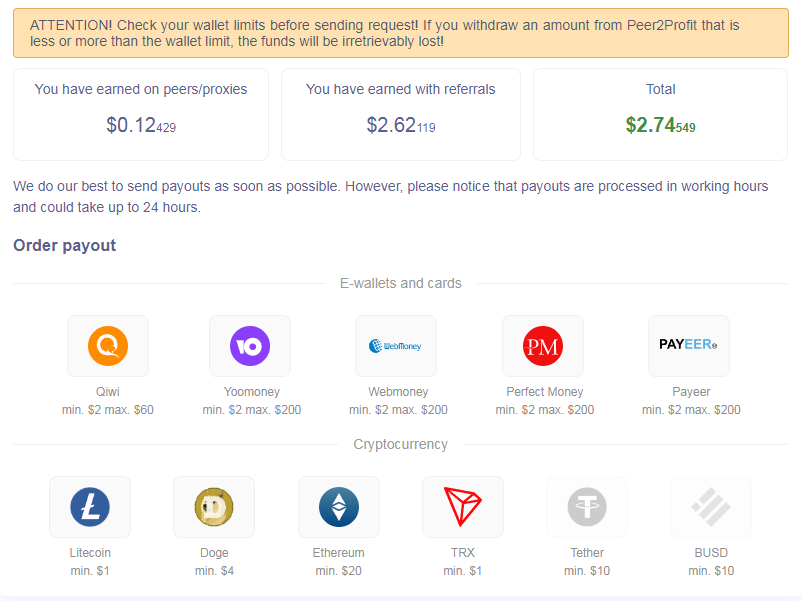Click the E-wallets and cards label
The height and width of the screenshot is (601, 803).
tap(401, 283)
